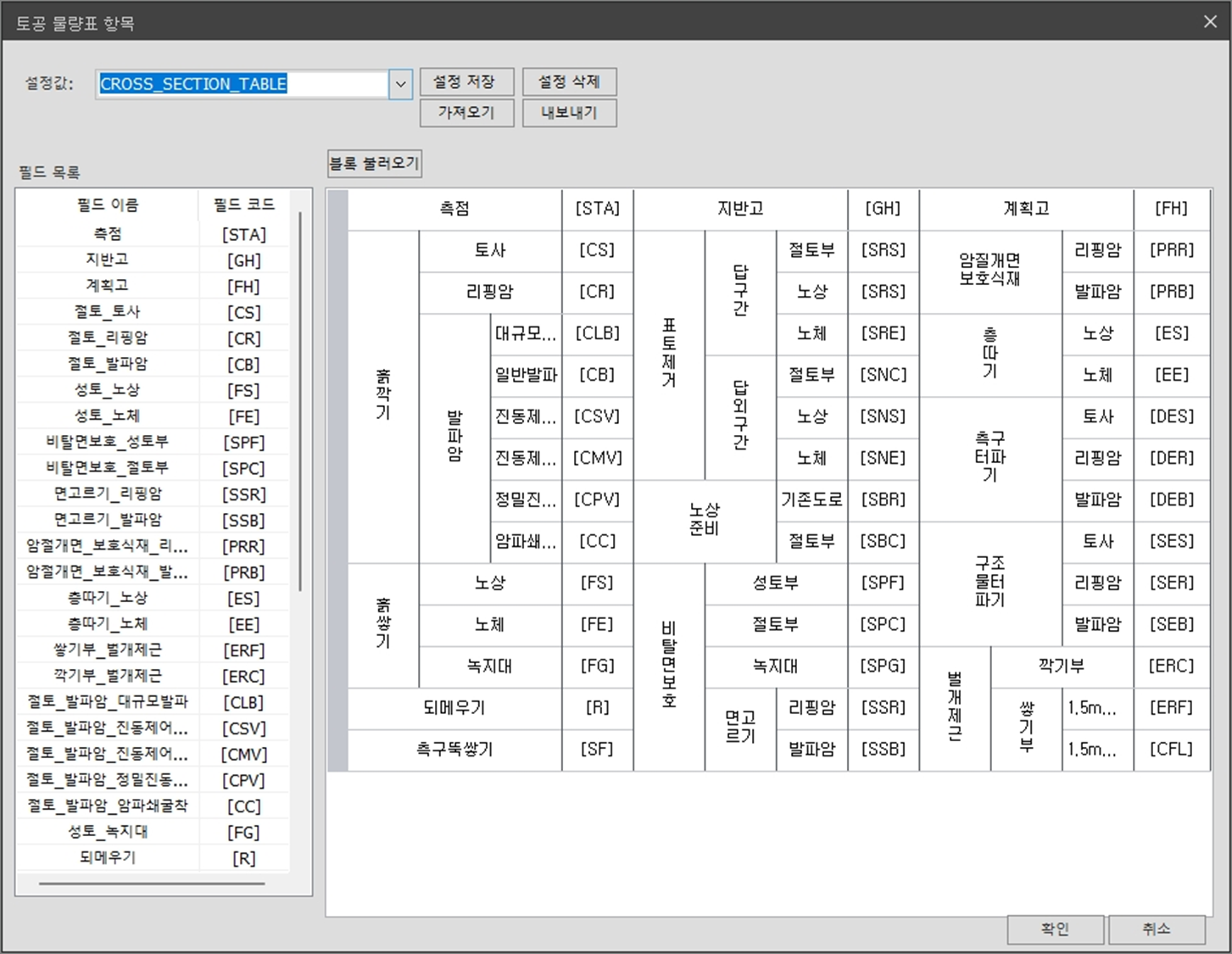Select the 되메우기 row in field list

point(153,858)
